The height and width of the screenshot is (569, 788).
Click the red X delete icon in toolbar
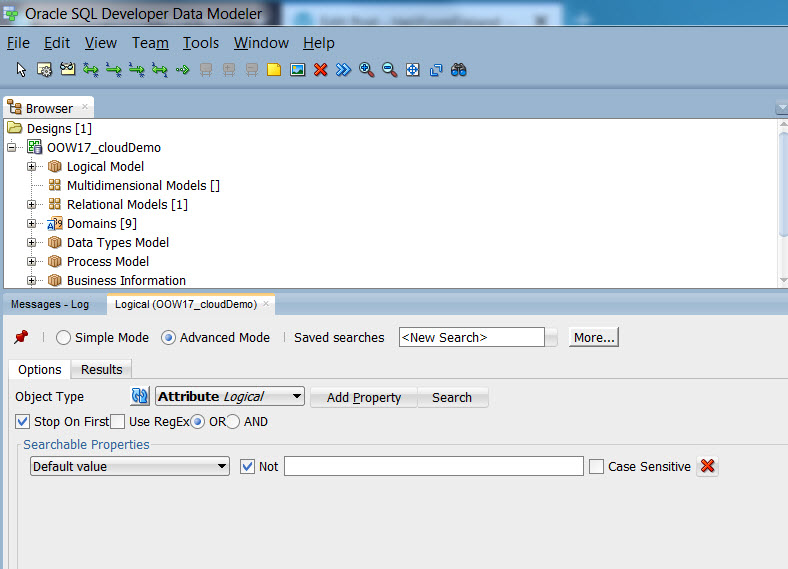[320, 70]
